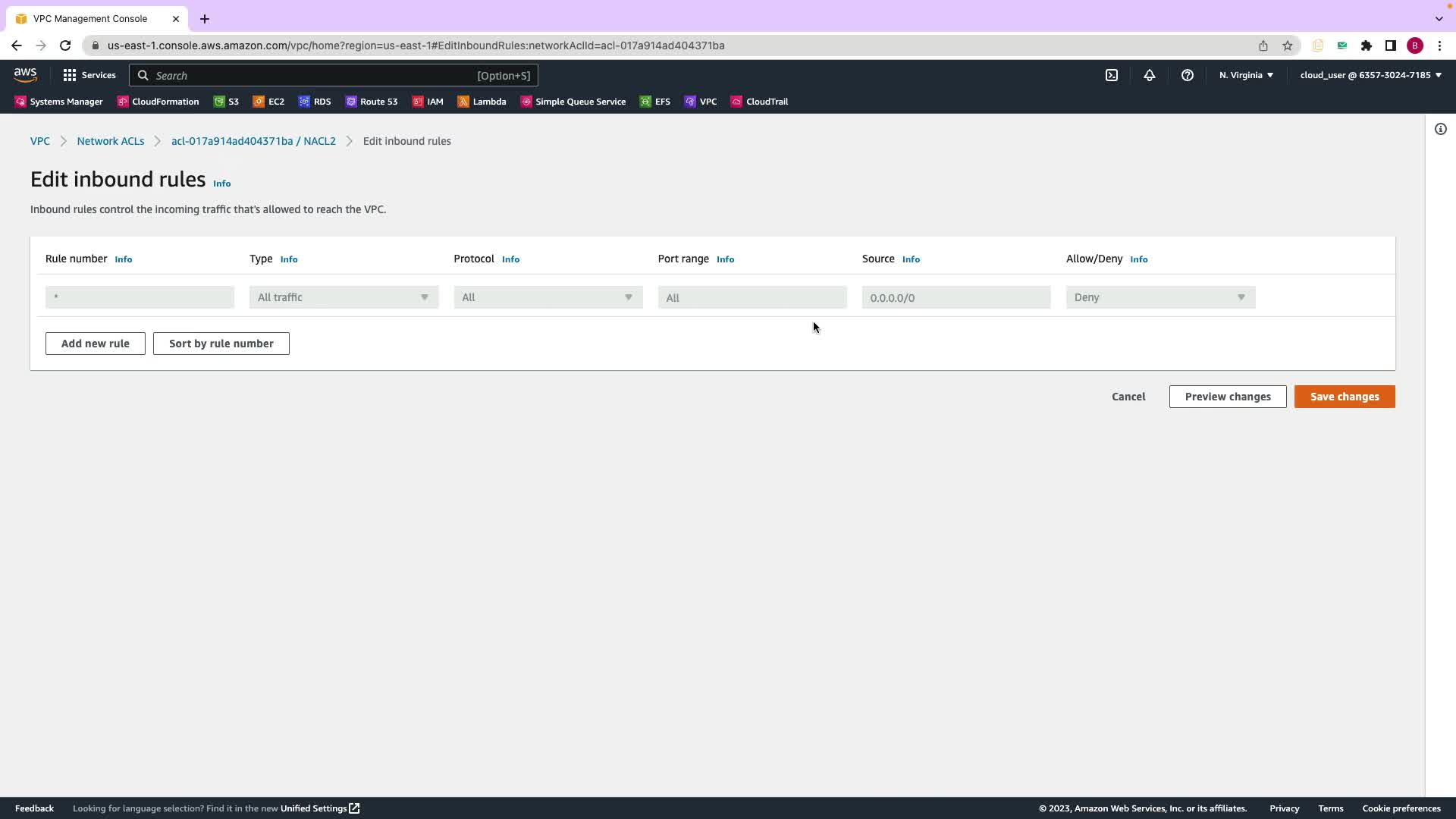Expand the N. Virginia region selector
Viewport: 1456px width, 819px height.
pos(1246,75)
